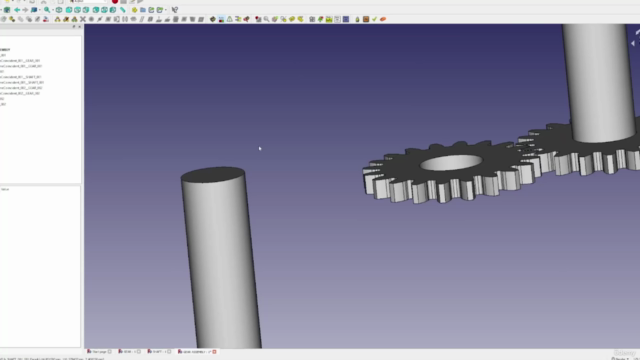Select the first Coincident_001__GEAR_001 tree row
640x360 pixels.
pyautogui.click(x=20, y=60)
